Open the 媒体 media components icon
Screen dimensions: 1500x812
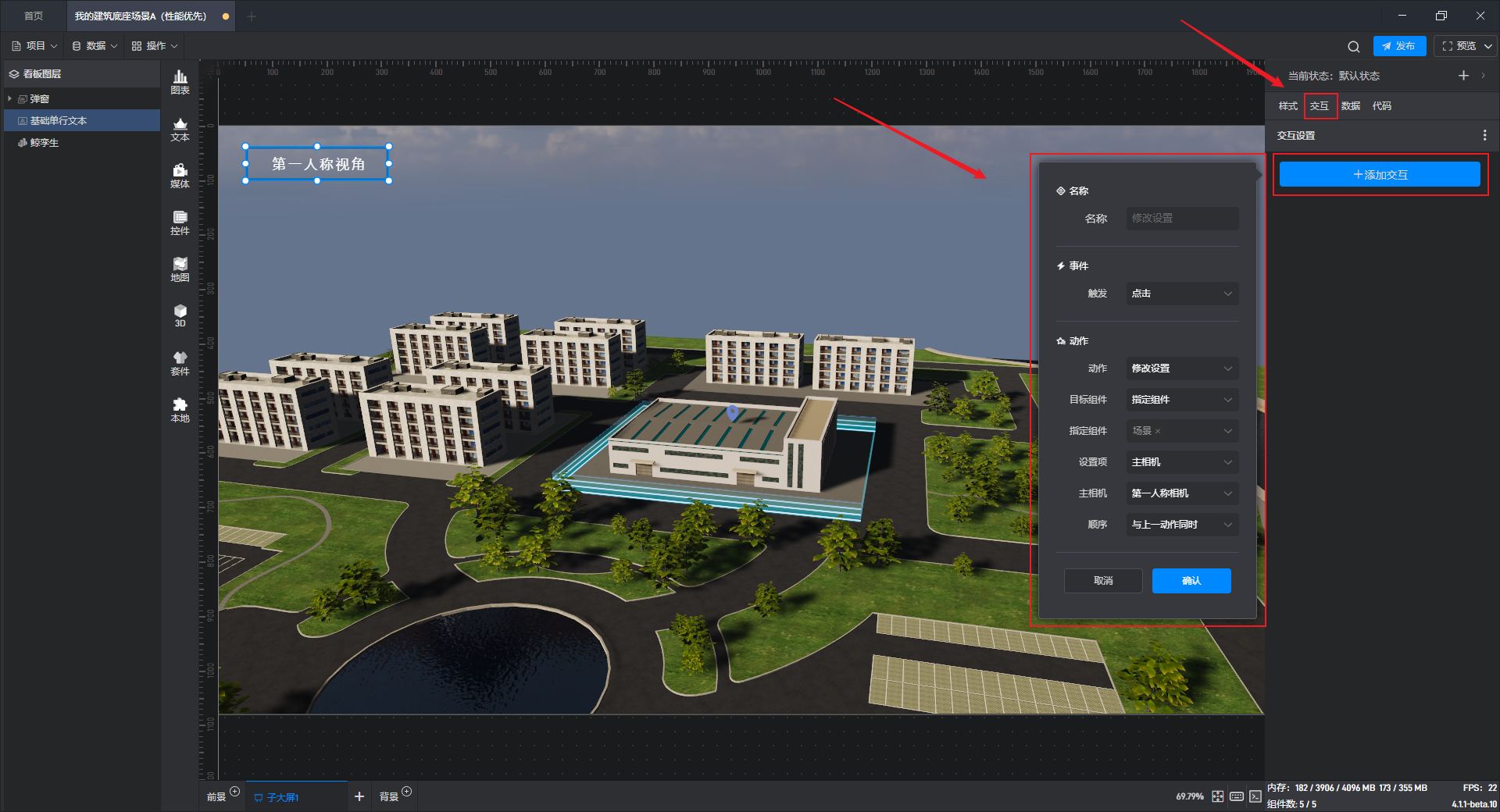(180, 176)
